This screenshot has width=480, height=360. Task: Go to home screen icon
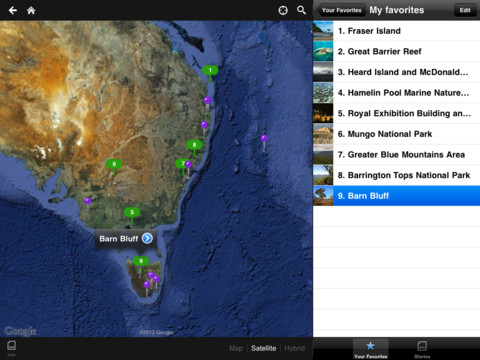point(31,10)
